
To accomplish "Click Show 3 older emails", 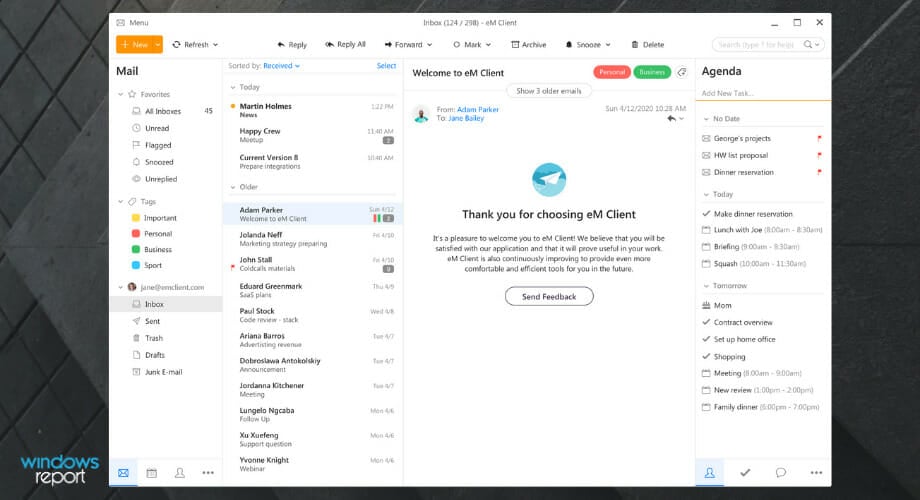I will [549, 91].
